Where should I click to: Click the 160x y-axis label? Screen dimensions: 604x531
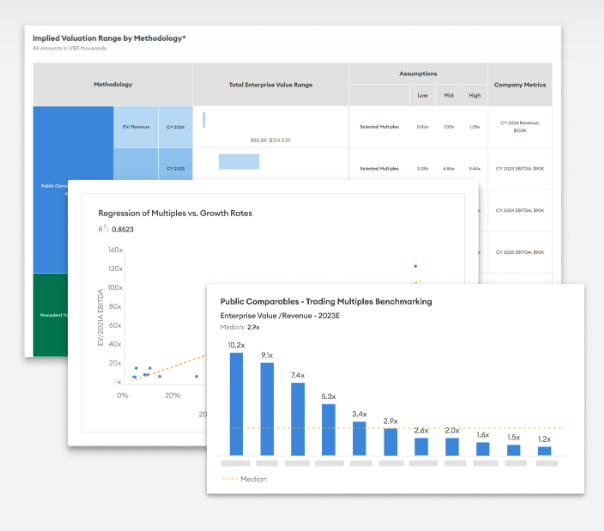tap(115, 250)
